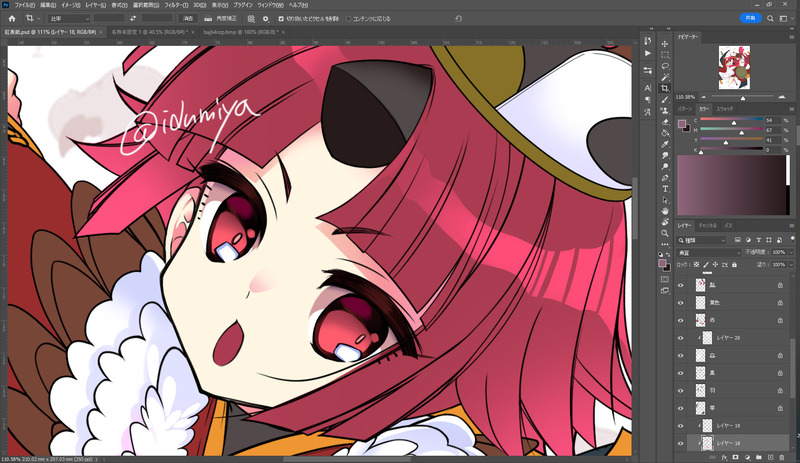This screenshot has height=463, width=800.
Task: Open the Properties sliders panel icon
Action: coord(647,70)
